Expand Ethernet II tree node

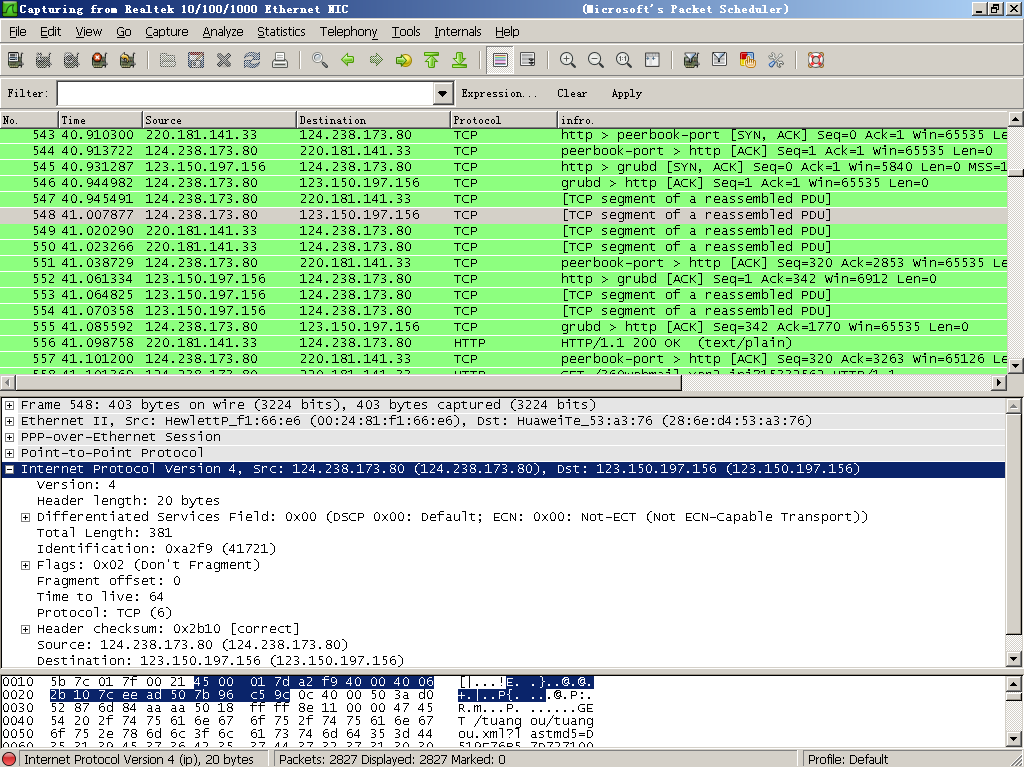[10, 421]
